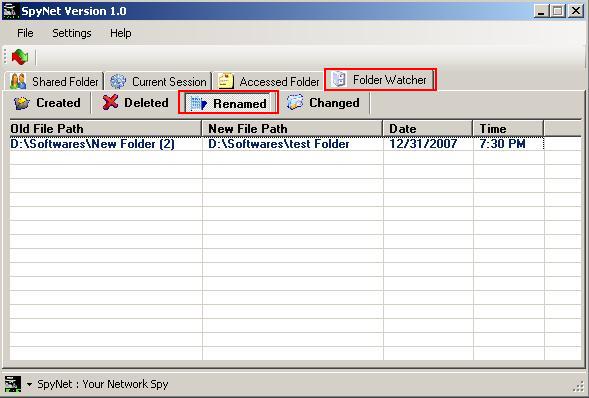Open the status bar dropdown arrow
This screenshot has height=398, width=589.
[29, 384]
